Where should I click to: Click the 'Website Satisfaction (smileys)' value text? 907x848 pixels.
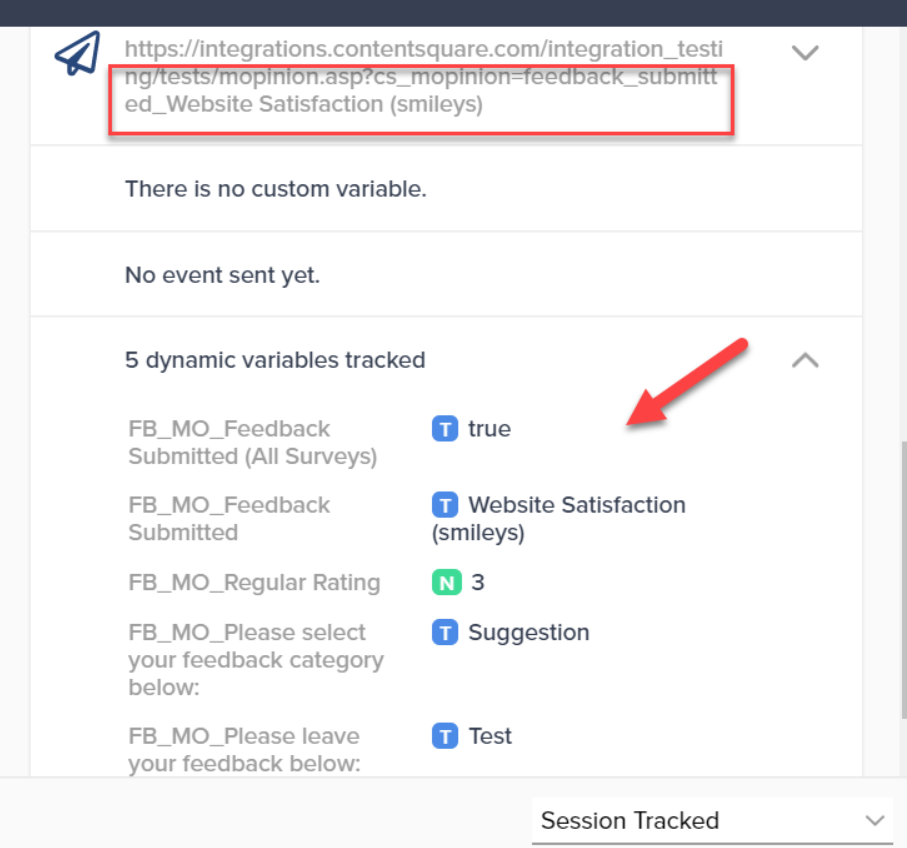[x=559, y=518]
